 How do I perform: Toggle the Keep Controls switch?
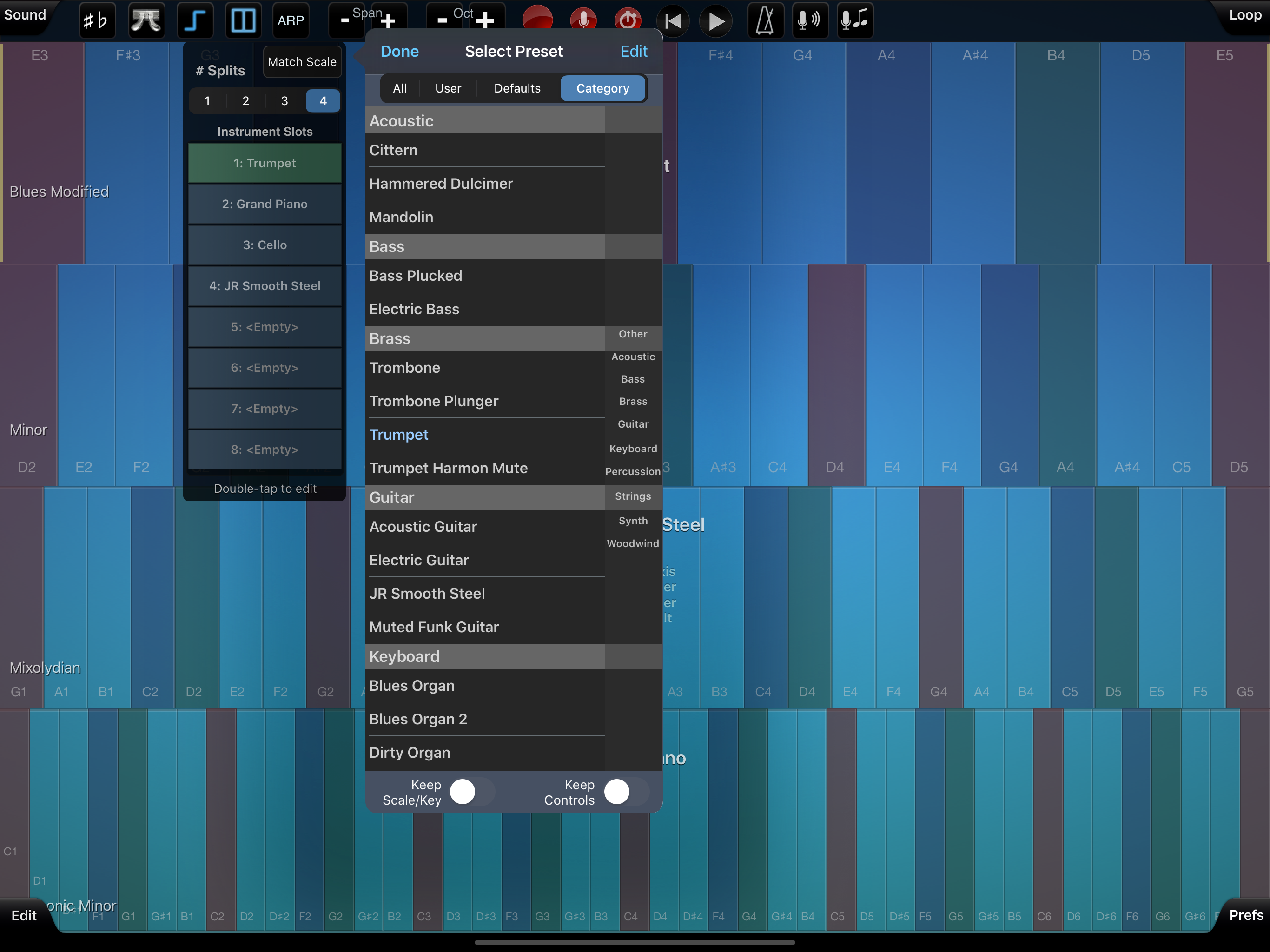coord(626,792)
